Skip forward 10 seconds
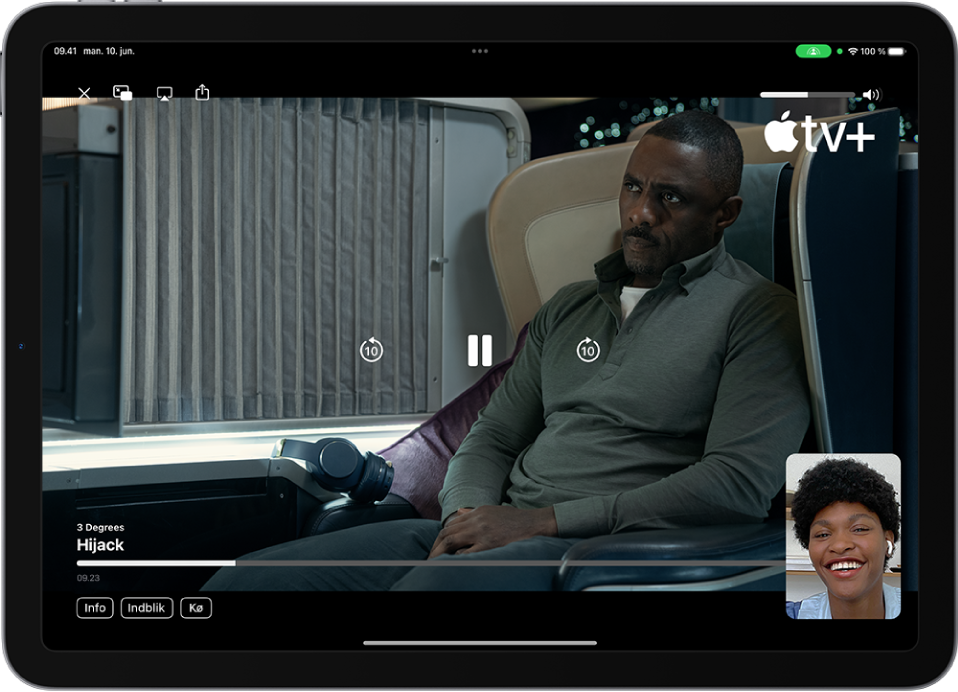Screen dimensions: 958x692 (x=587, y=351)
